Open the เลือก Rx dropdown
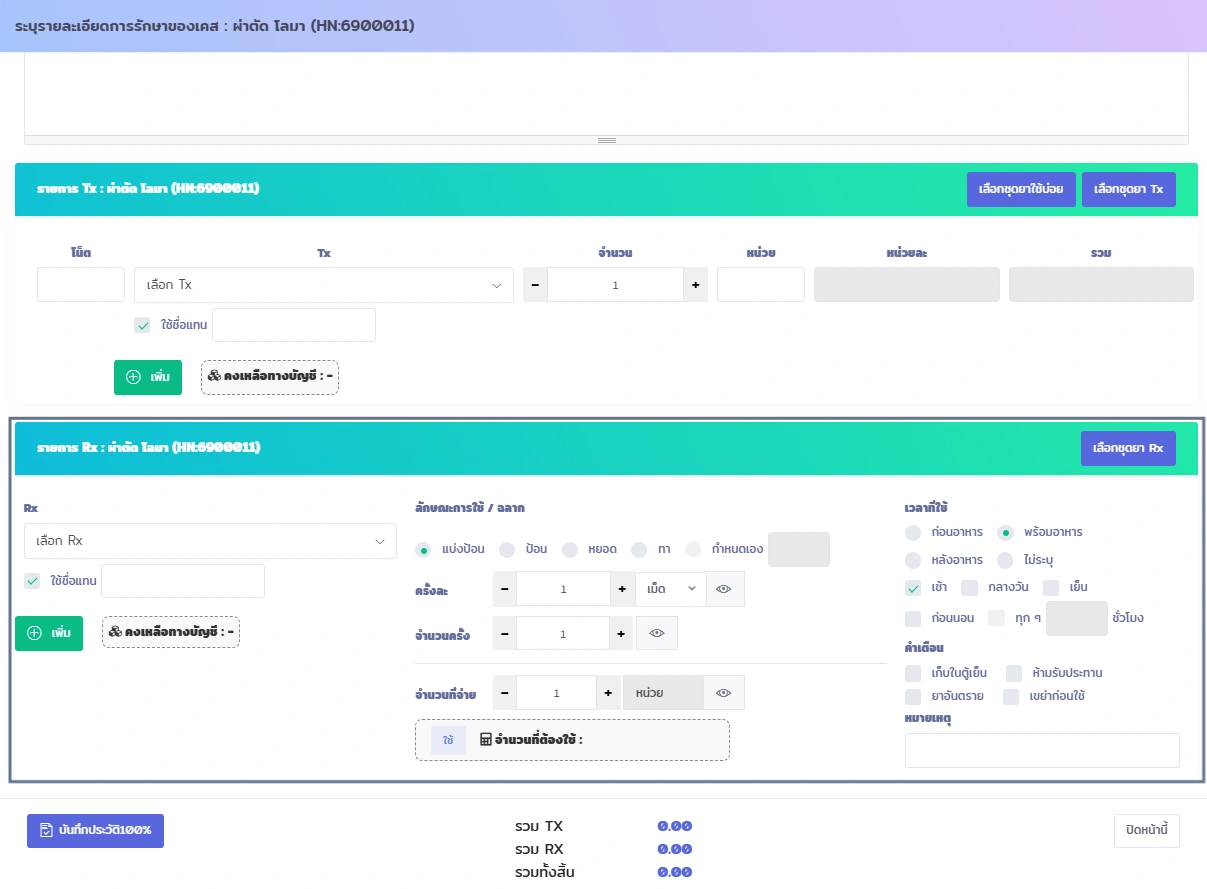 click(210, 541)
